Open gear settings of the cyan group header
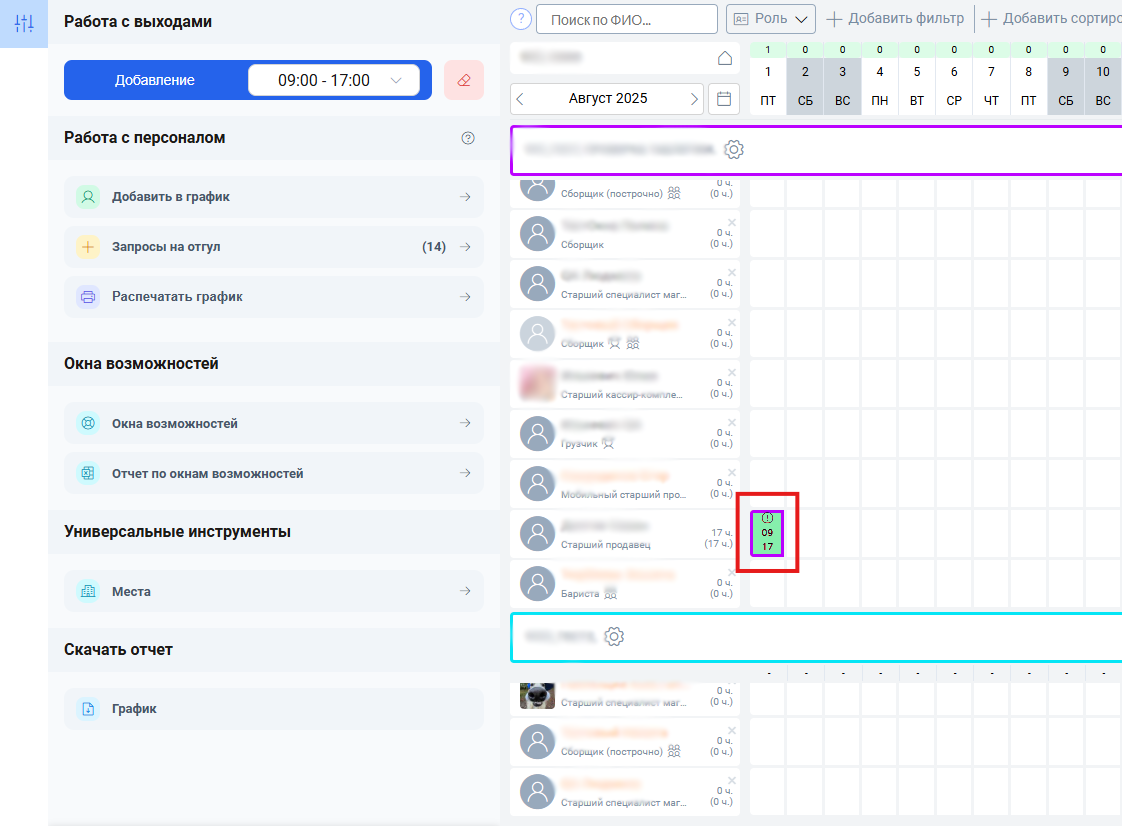This screenshot has height=826, width=1122. coord(614,636)
